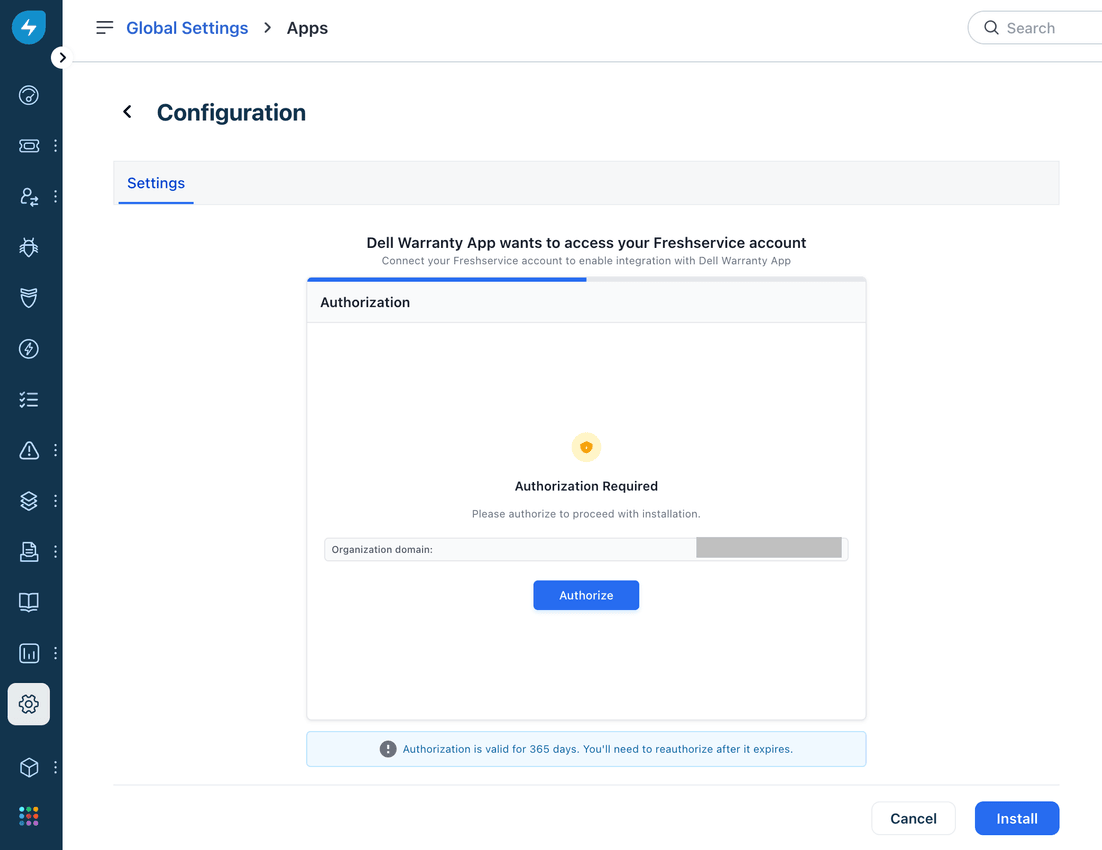The image size is (1102, 850).
Task: Open the kebab menu beside the Tickets icon
Action: click(x=55, y=145)
